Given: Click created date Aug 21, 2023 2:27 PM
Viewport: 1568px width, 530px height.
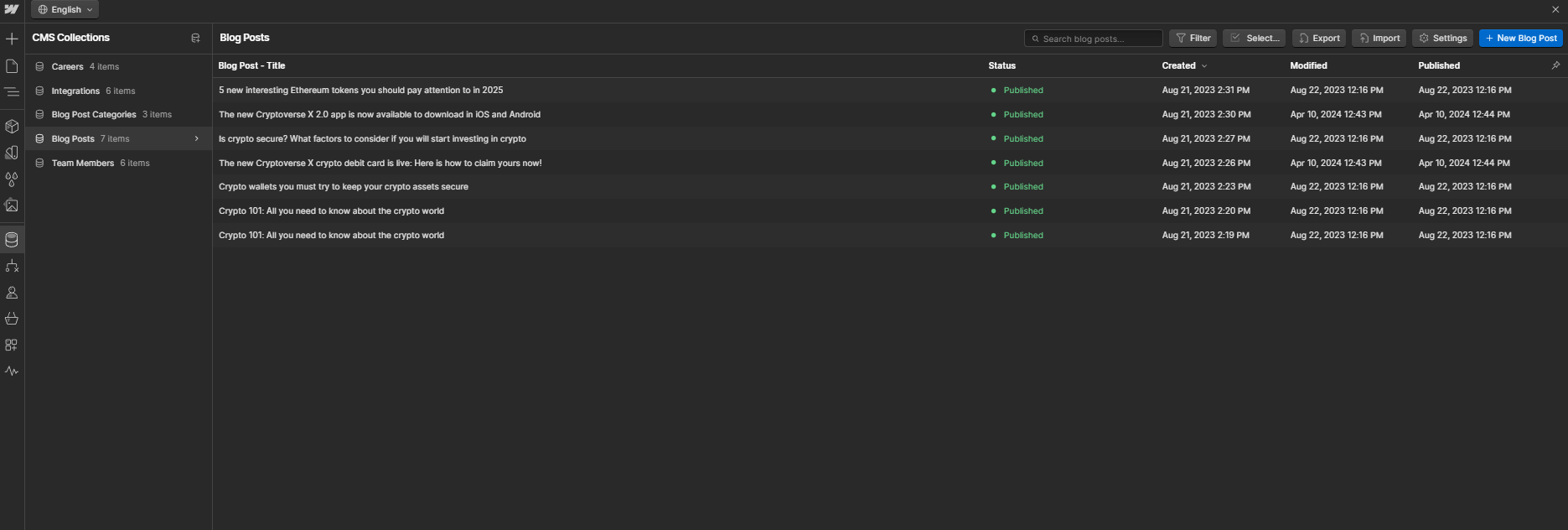Looking at the screenshot, I should click(x=1205, y=138).
